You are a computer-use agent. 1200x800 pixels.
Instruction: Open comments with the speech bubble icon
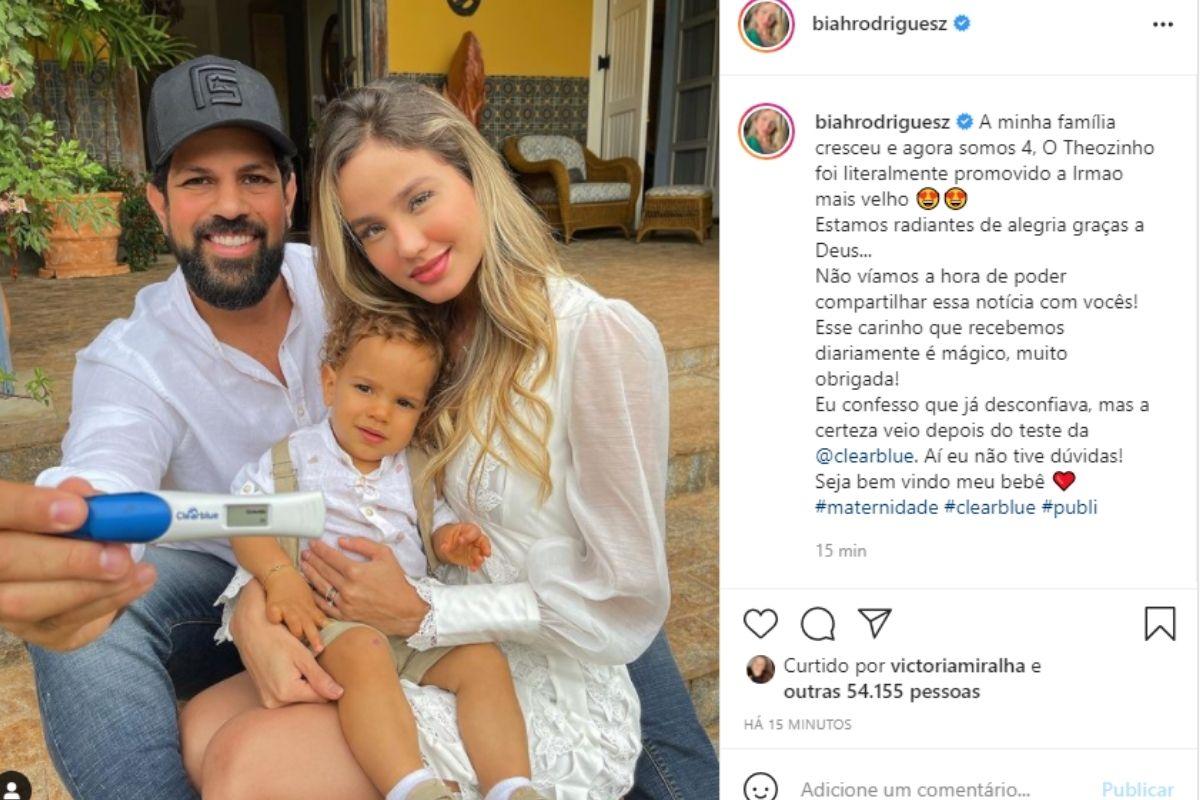click(817, 623)
